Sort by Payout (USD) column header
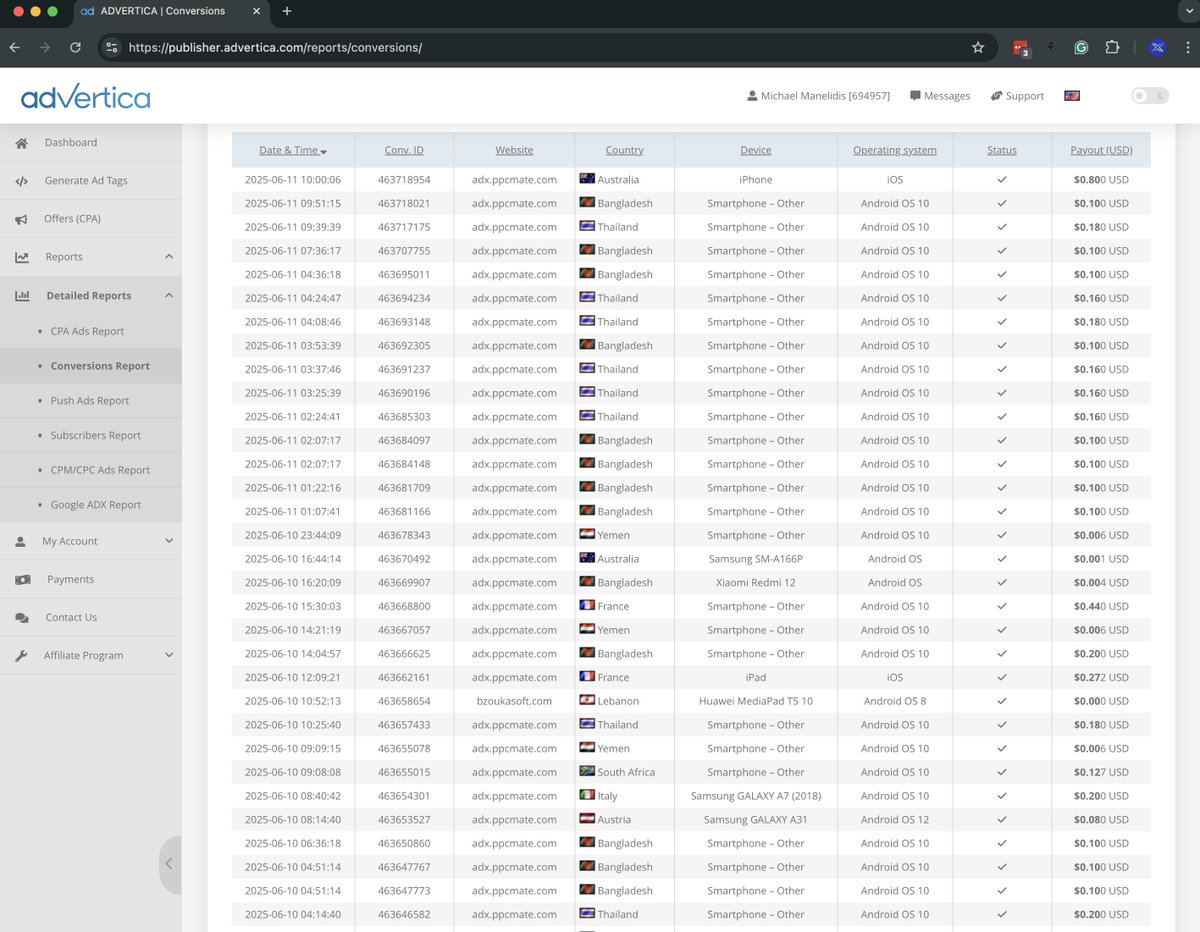The width and height of the screenshot is (1200, 932). (x=1101, y=150)
